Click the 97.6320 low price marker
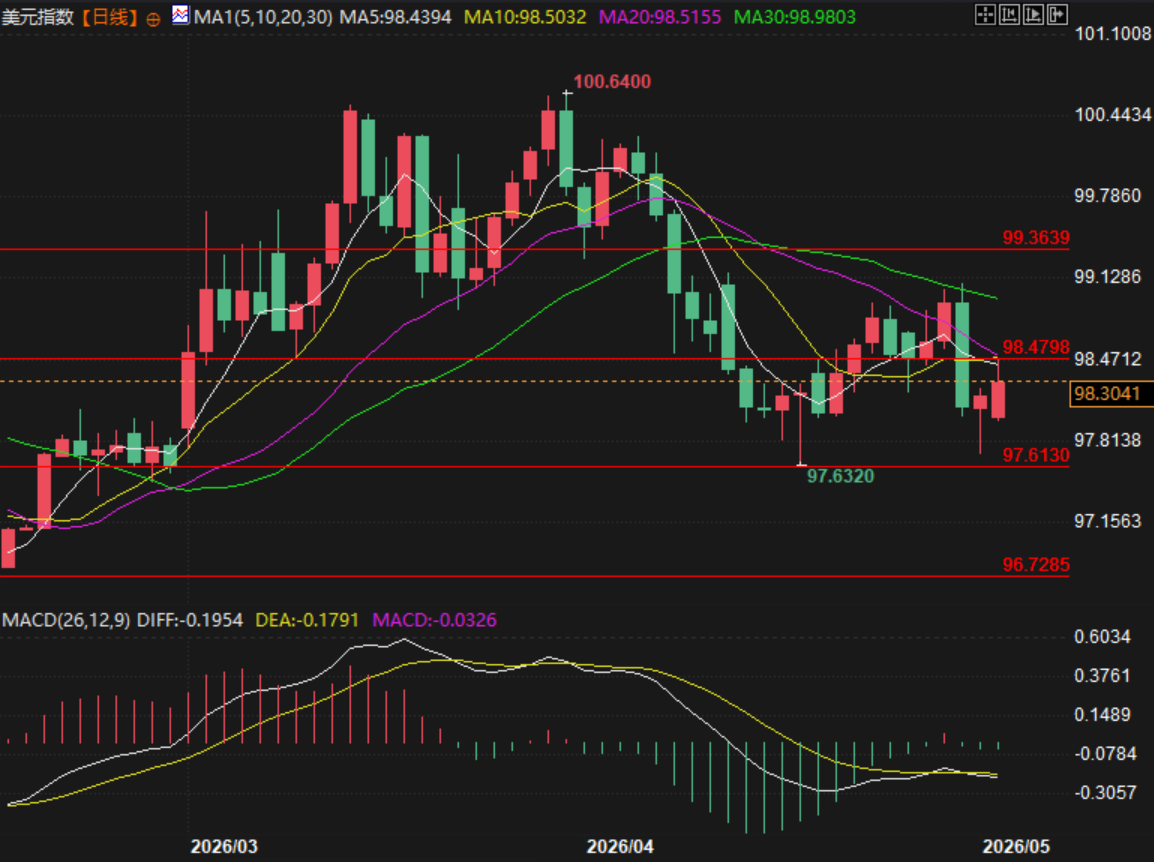This screenshot has height=862, width=1154. [840, 476]
